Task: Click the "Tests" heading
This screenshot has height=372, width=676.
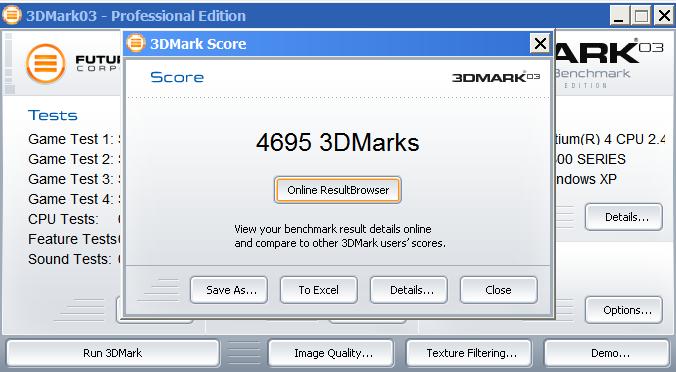Action: (53, 116)
